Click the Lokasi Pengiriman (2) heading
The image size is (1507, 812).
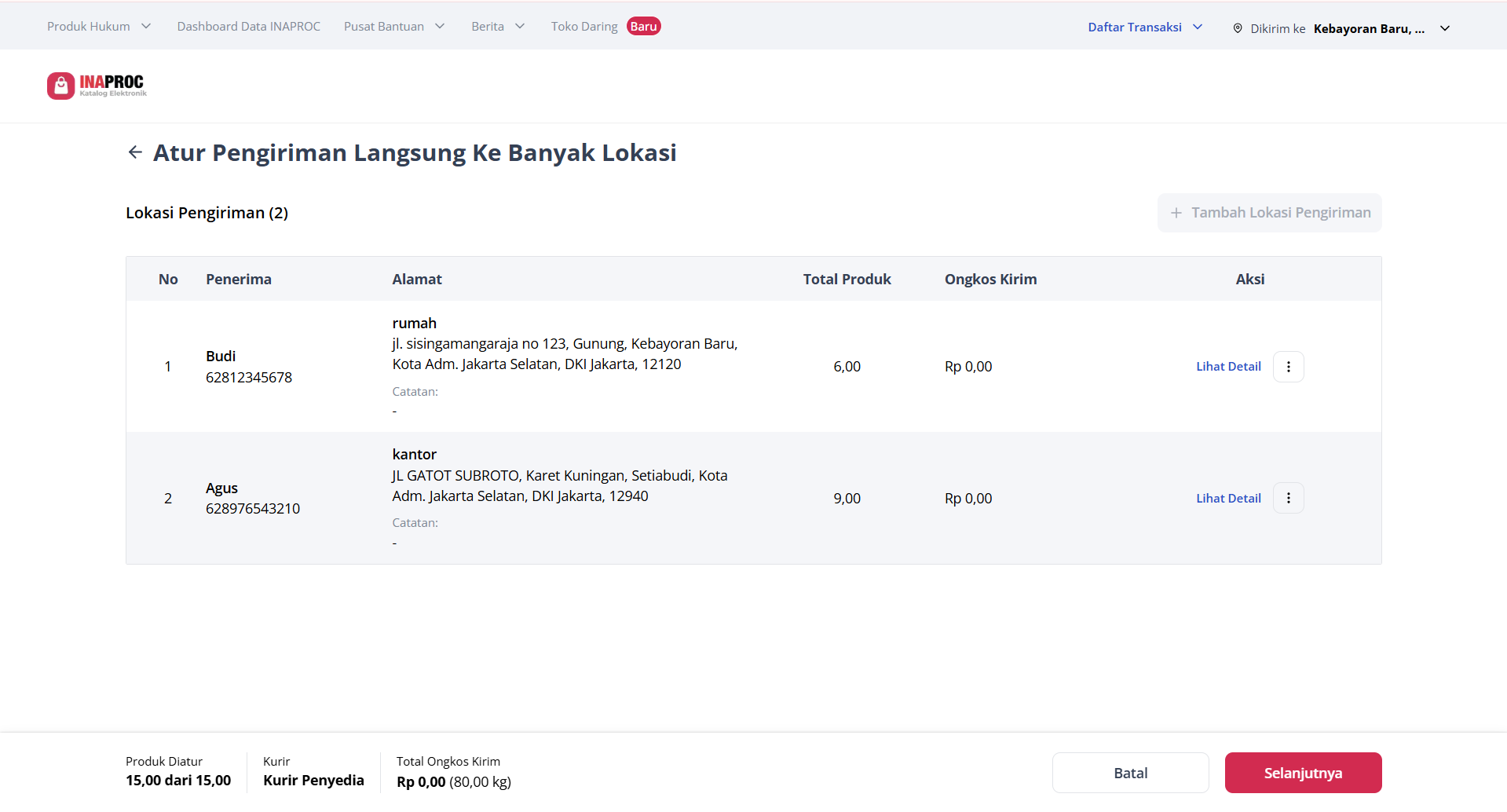207,213
